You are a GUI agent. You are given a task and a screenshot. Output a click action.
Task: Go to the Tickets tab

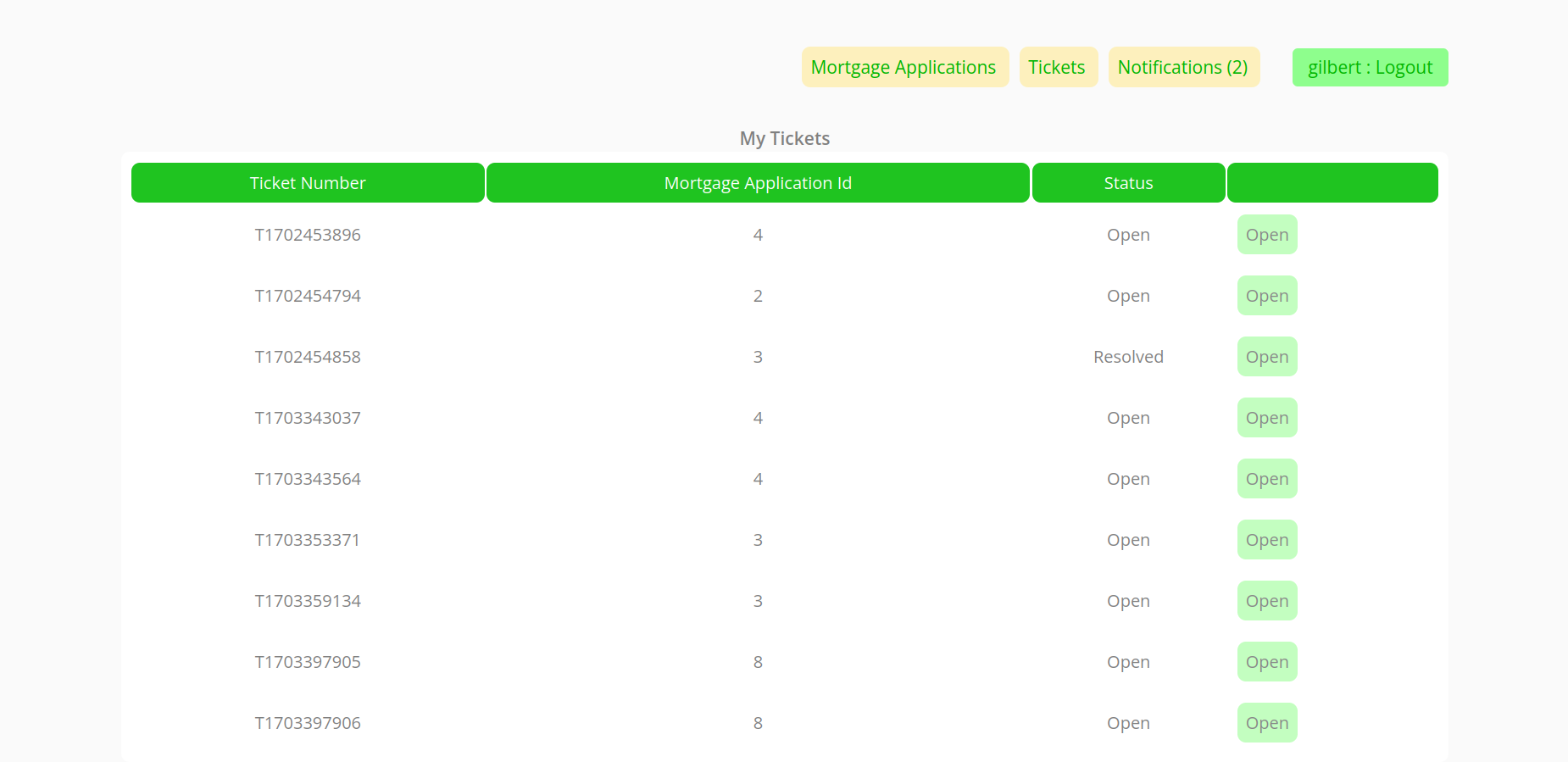pos(1058,67)
